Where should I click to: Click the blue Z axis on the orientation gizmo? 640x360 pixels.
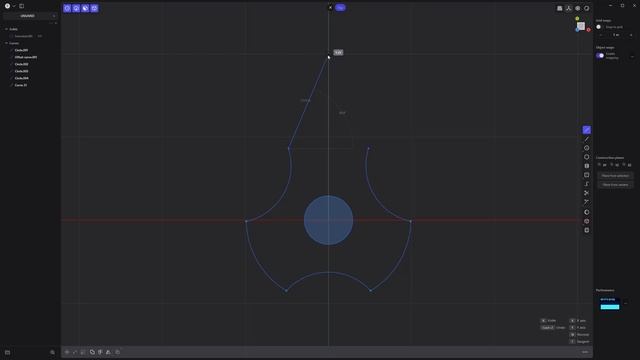point(577,30)
